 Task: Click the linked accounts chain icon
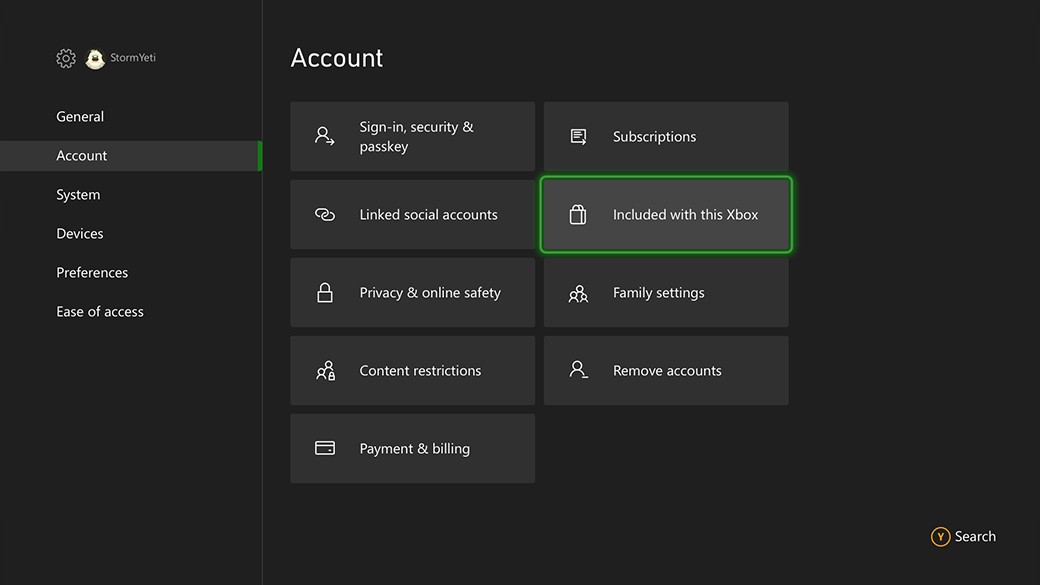point(325,215)
